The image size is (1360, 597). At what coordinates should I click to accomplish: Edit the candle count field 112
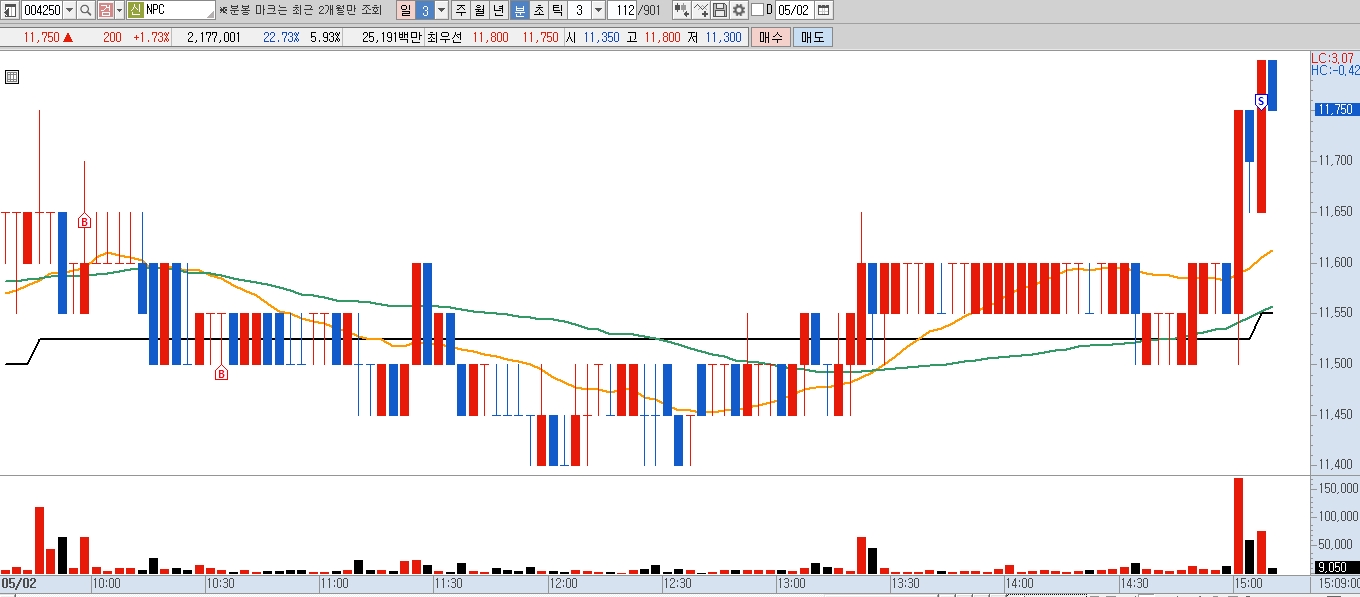coord(622,10)
